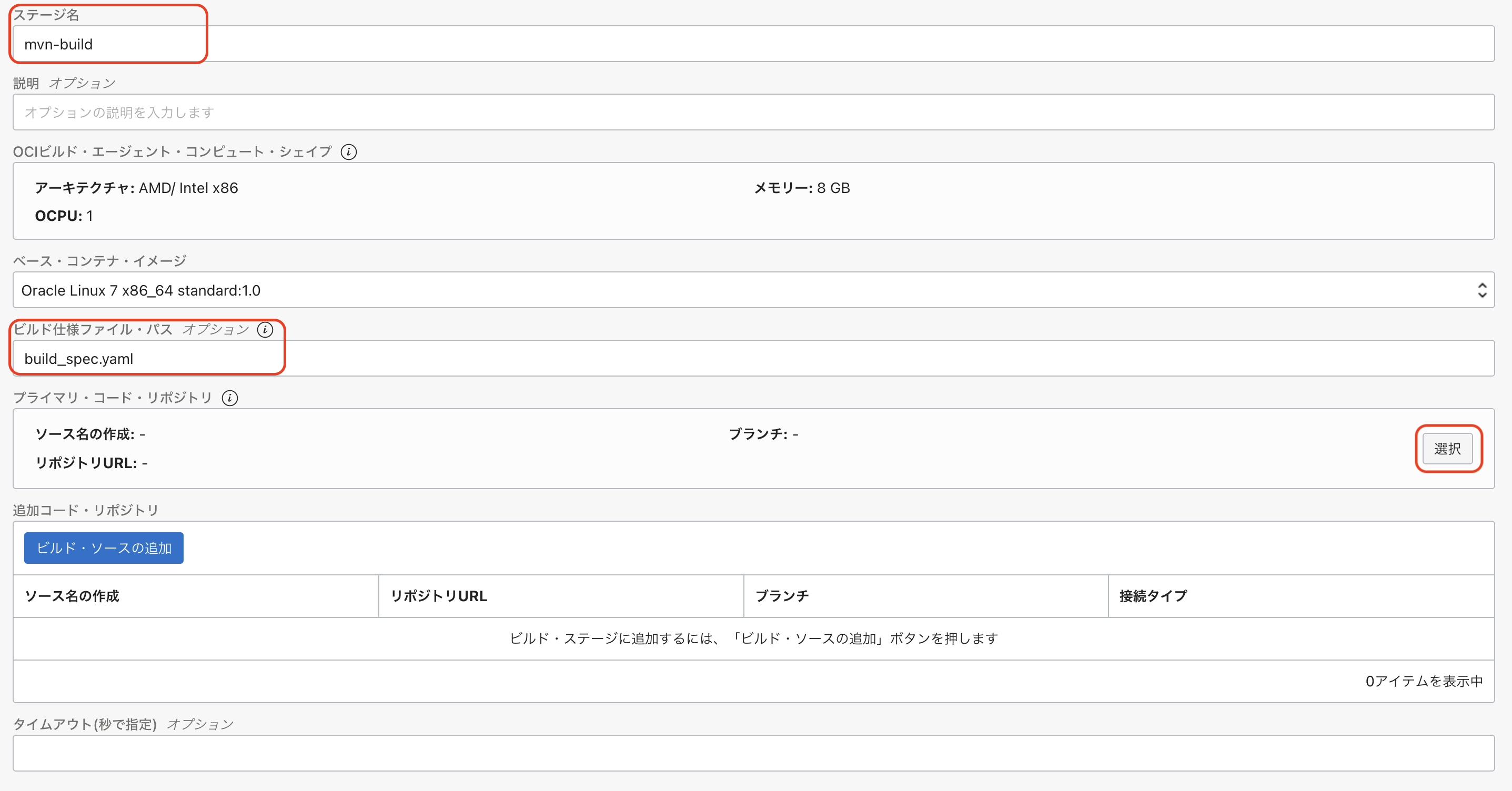The width and height of the screenshot is (1512, 791).
Task: Click the 説明 description input field
Action: click(x=754, y=112)
